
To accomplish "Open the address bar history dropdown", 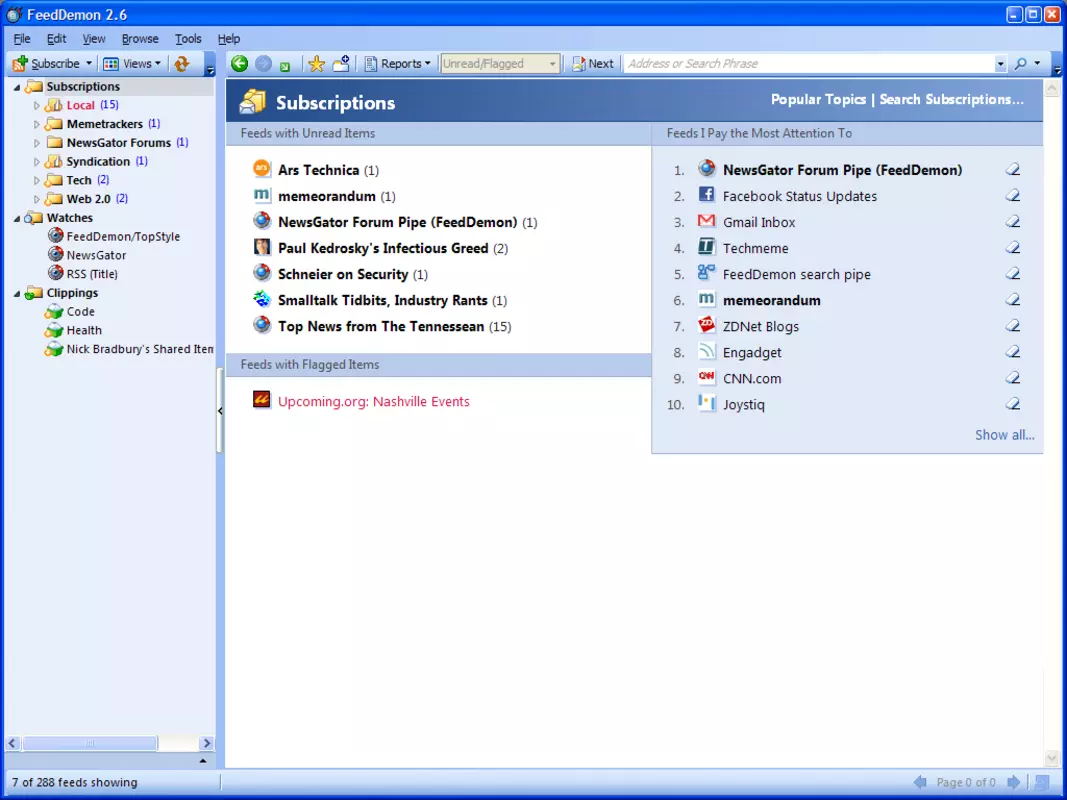I will [1000, 64].
